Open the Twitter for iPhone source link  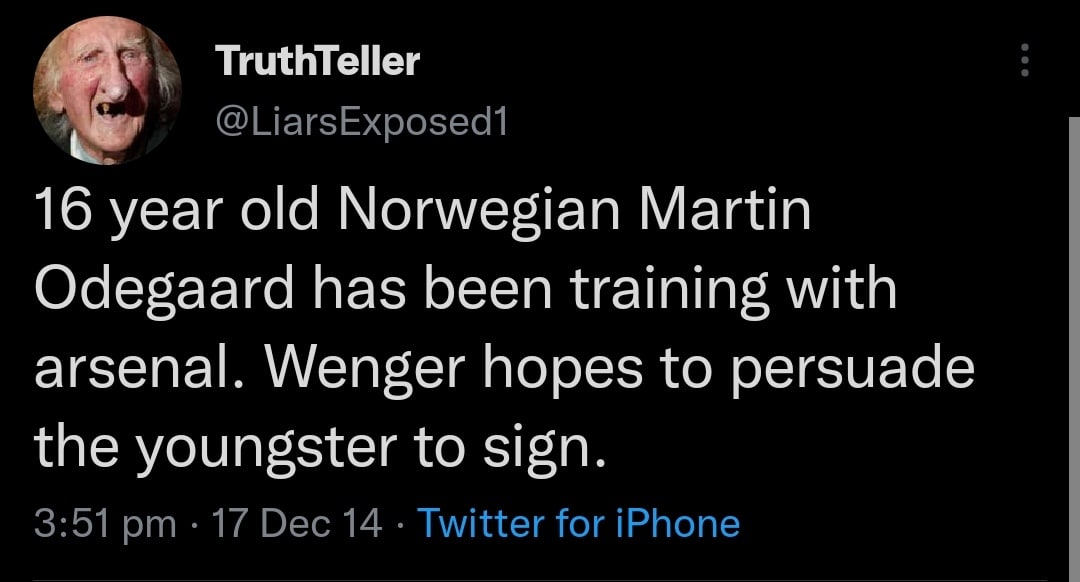(578, 523)
